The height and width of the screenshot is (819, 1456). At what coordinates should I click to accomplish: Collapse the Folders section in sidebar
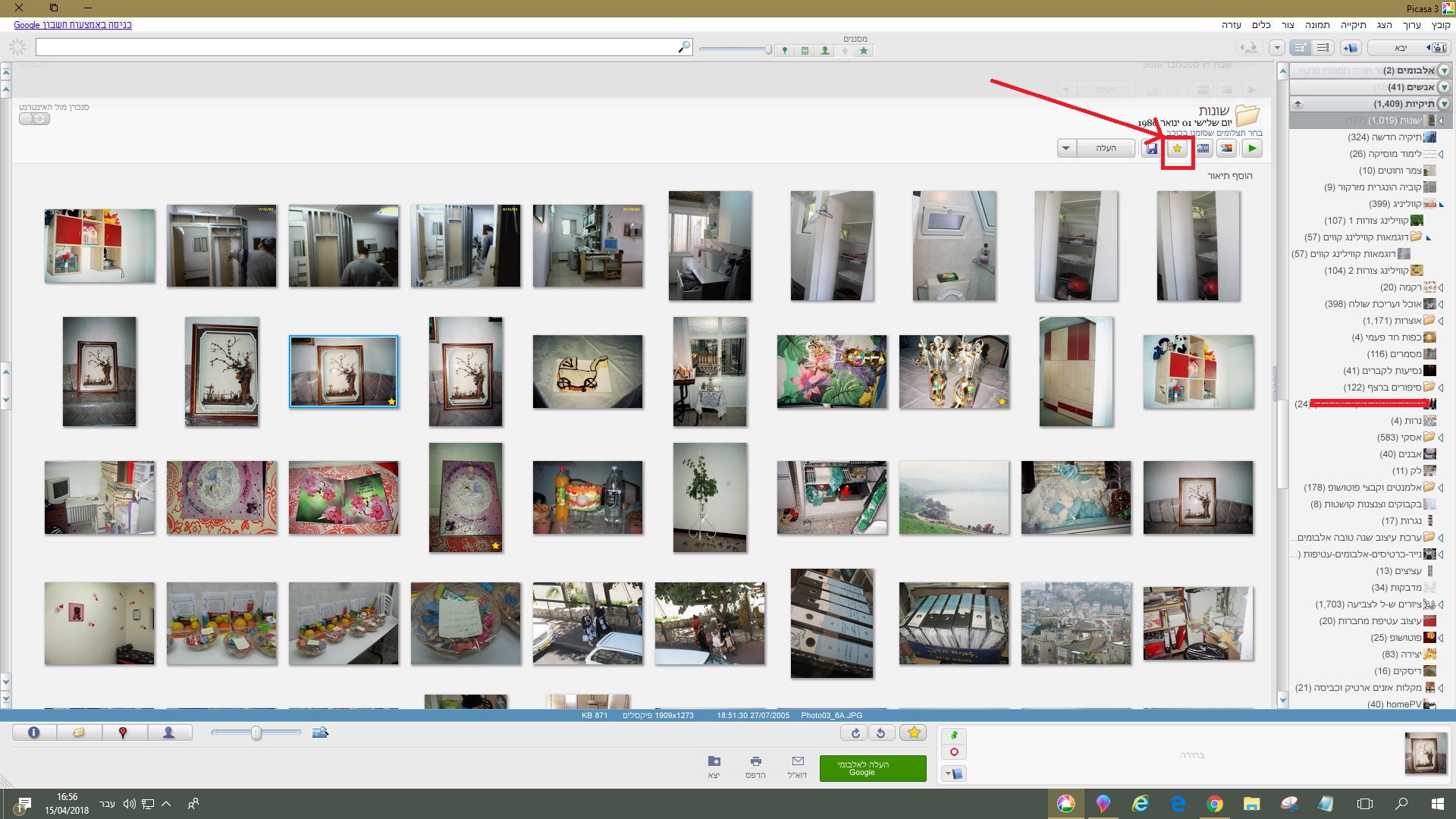[x=1445, y=104]
